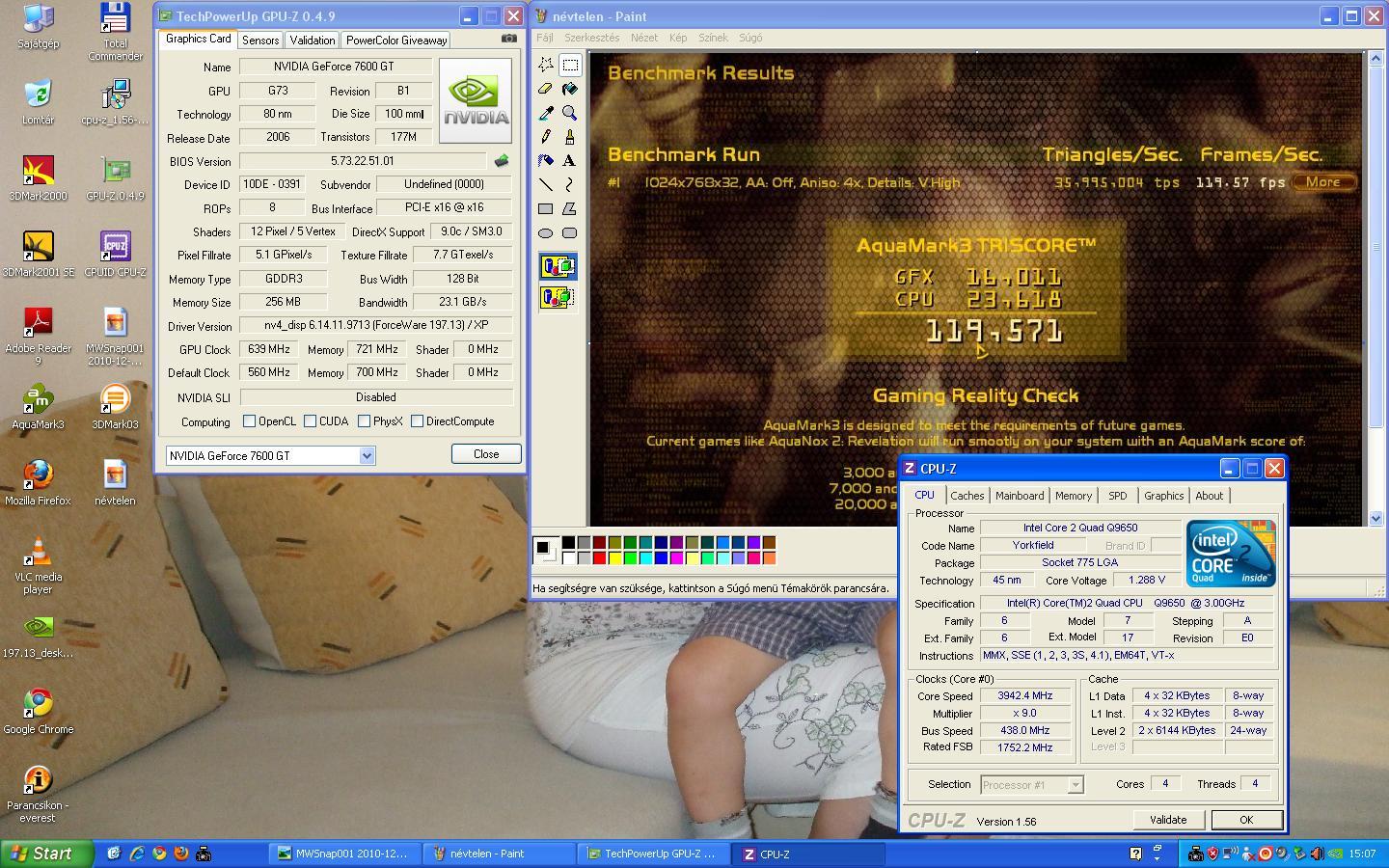The height and width of the screenshot is (868, 1389).
Task: Select the Pencil tool in Paint
Action: click(546, 137)
